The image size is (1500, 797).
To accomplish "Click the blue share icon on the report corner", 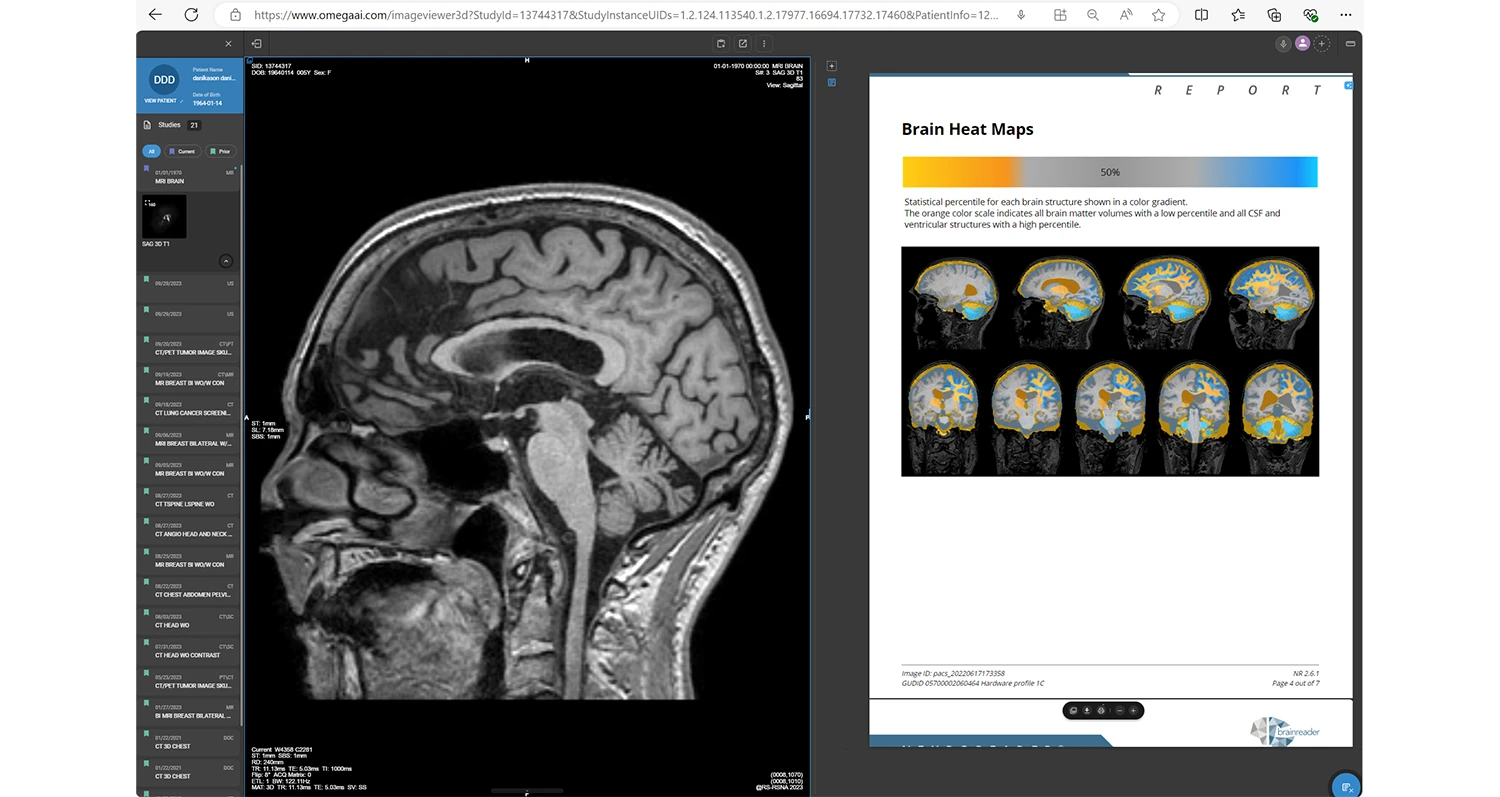I will (1348, 86).
